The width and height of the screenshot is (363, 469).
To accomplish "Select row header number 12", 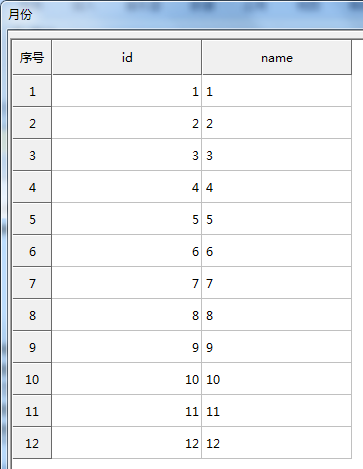I will [x=32, y=443].
